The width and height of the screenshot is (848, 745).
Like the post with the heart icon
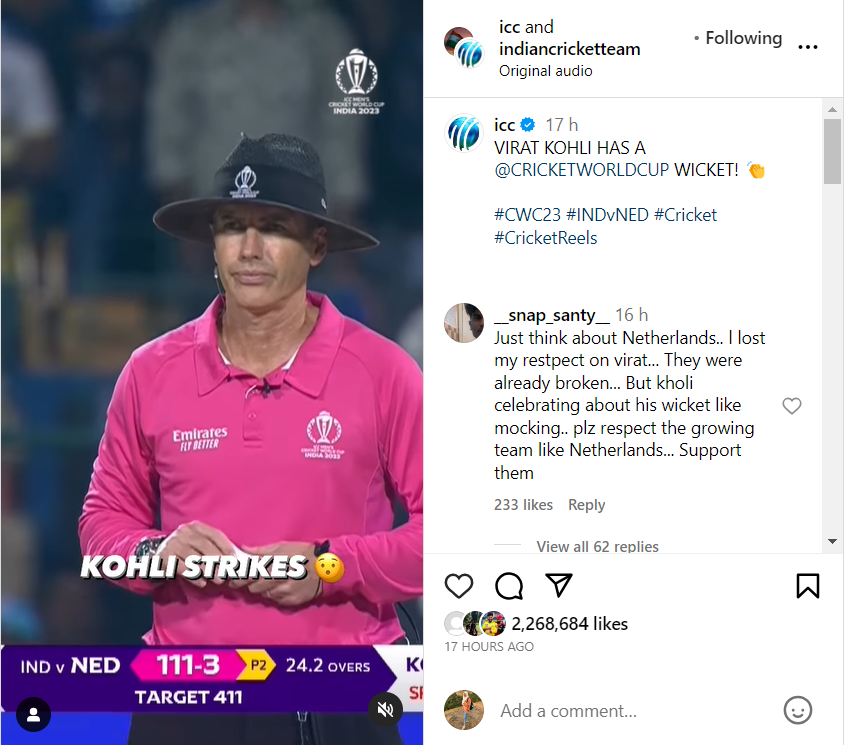459,586
